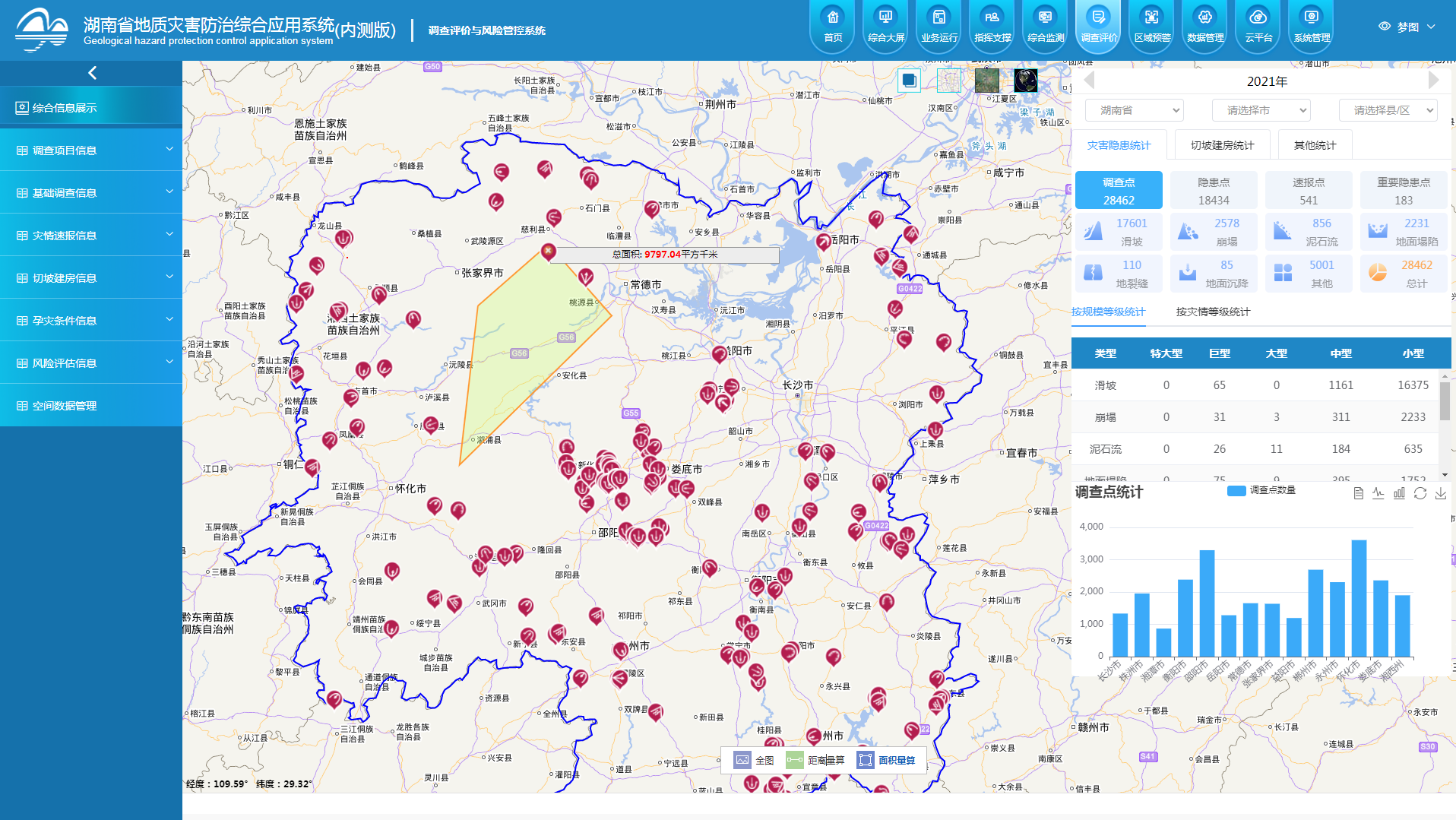Screen dimensions: 1456x820
Task: Collapse the left sidebar with arrow
Action: tap(92, 73)
